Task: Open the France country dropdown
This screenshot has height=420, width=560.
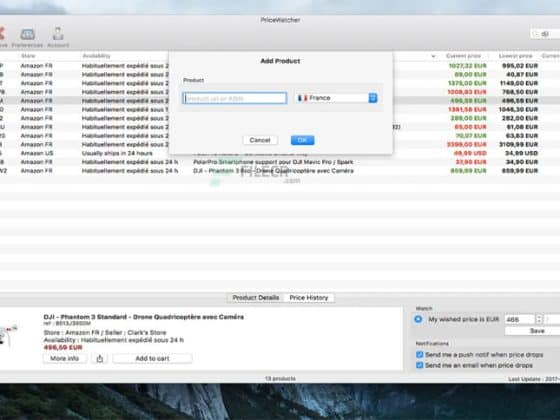Action: click(x=337, y=98)
